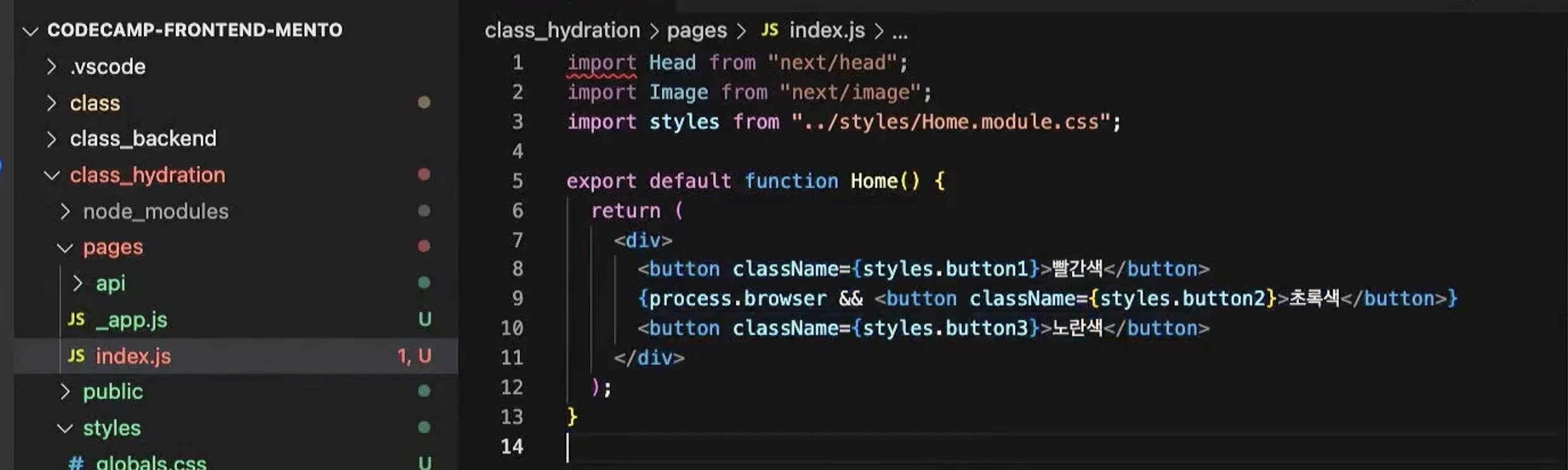Click the U badge on globals.css

(x=425, y=462)
